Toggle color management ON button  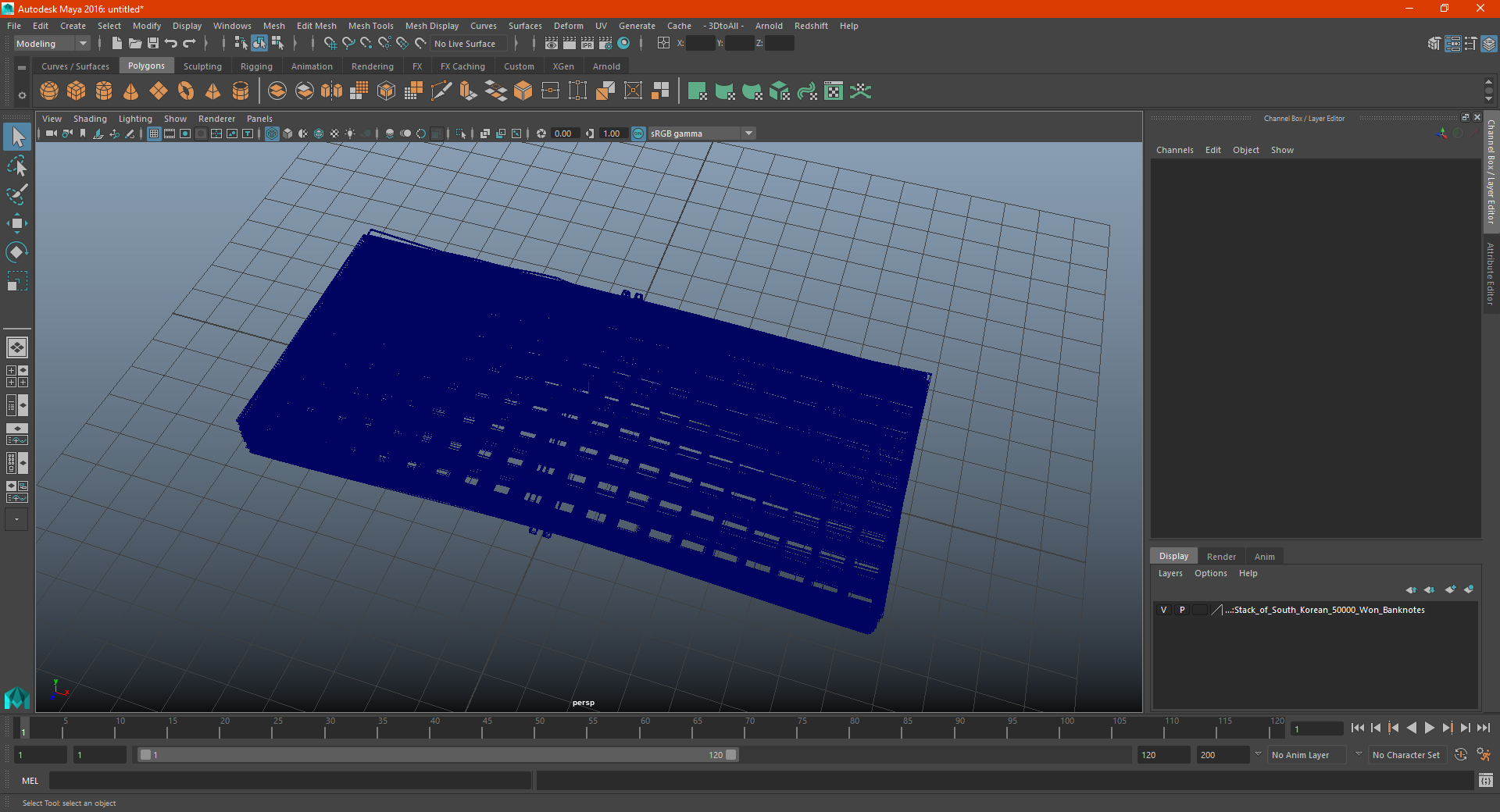point(638,134)
